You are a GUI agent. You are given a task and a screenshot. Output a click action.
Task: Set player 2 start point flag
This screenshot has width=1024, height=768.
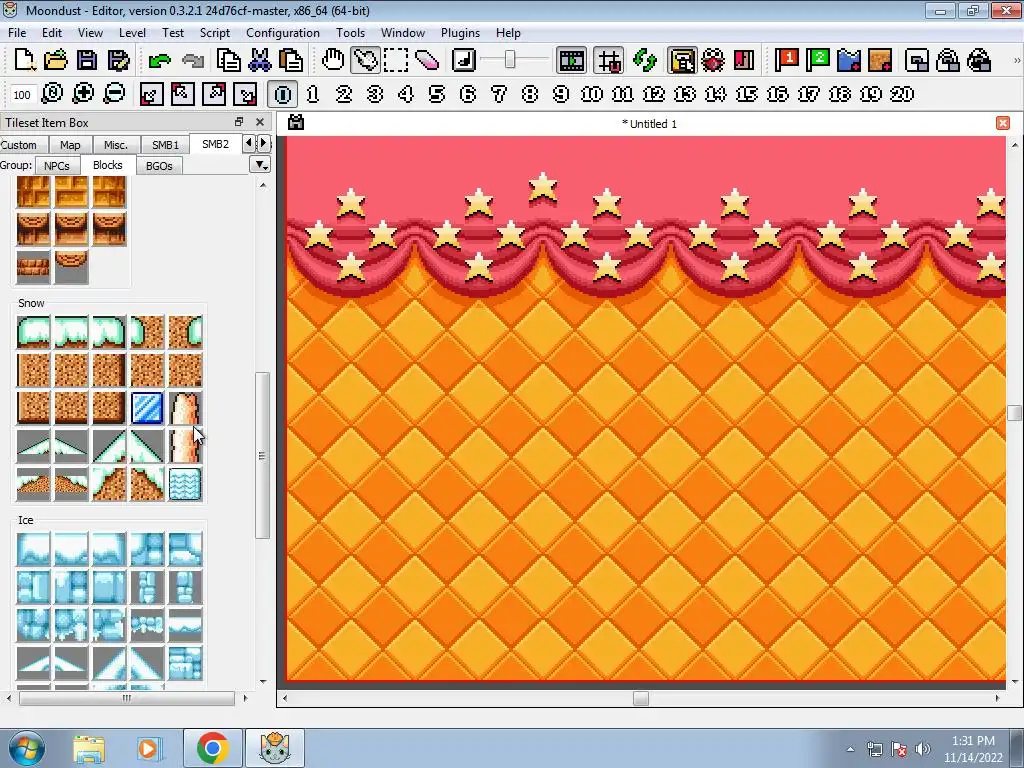click(x=818, y=60)
